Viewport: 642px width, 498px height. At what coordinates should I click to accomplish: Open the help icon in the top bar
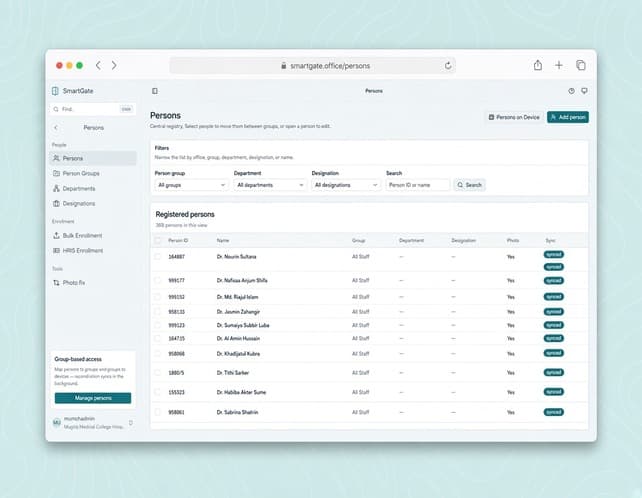point(571,91)
